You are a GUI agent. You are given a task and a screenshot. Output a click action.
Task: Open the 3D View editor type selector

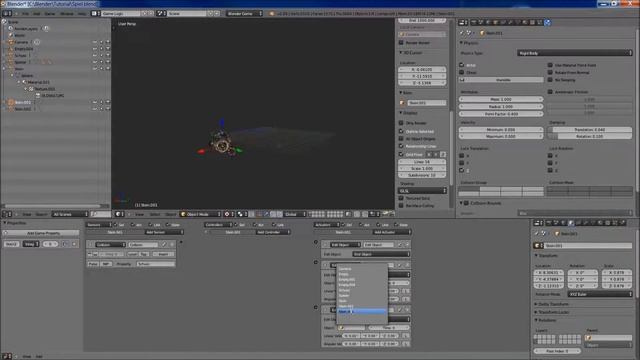click(119, 214)
